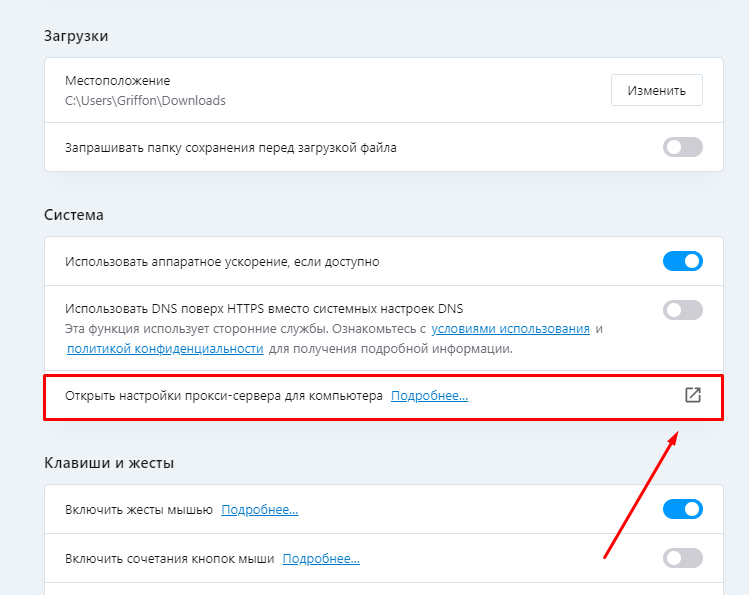Turn on DNS over HTTPS toggle
Screen dimensions: 749x595
pyautogui.click(x=683, y=309)
